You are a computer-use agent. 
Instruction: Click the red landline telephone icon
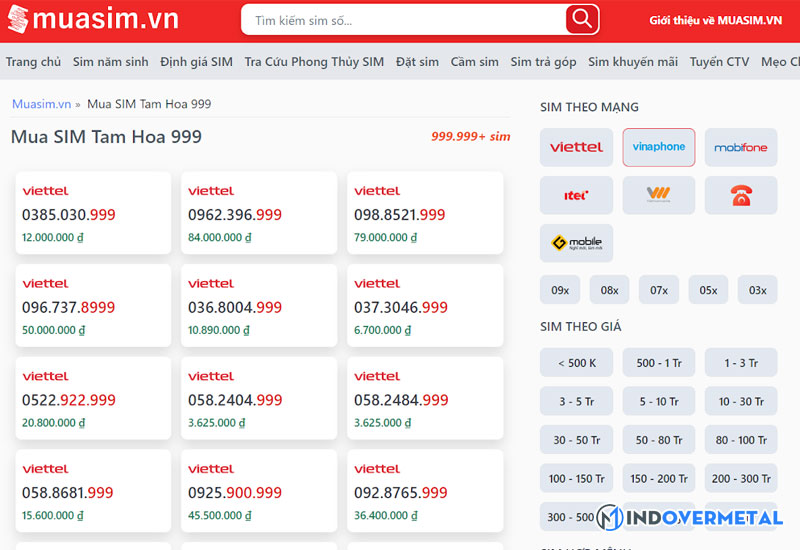click(740, 195)
